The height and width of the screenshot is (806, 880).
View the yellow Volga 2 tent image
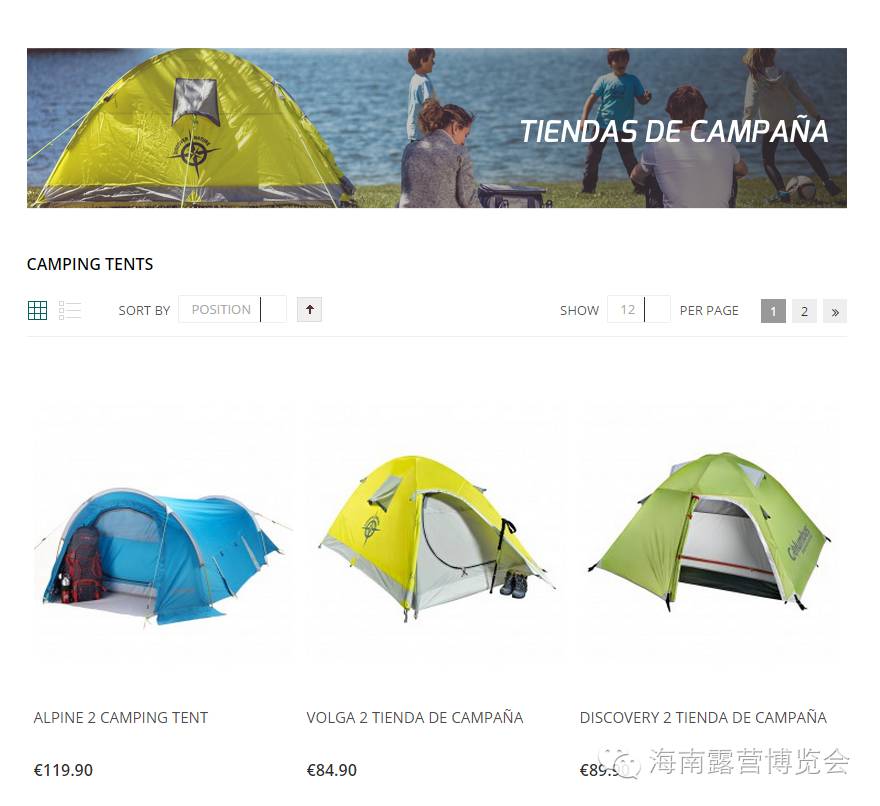[x=437, y=538]
